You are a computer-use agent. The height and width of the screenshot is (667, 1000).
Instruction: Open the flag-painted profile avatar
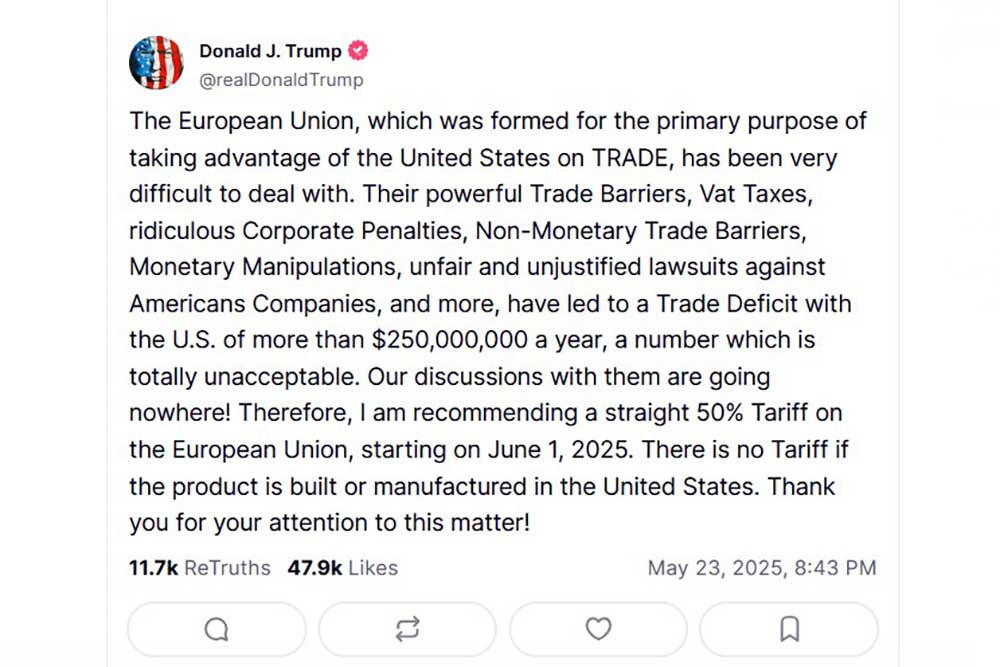tap(156, 62)
